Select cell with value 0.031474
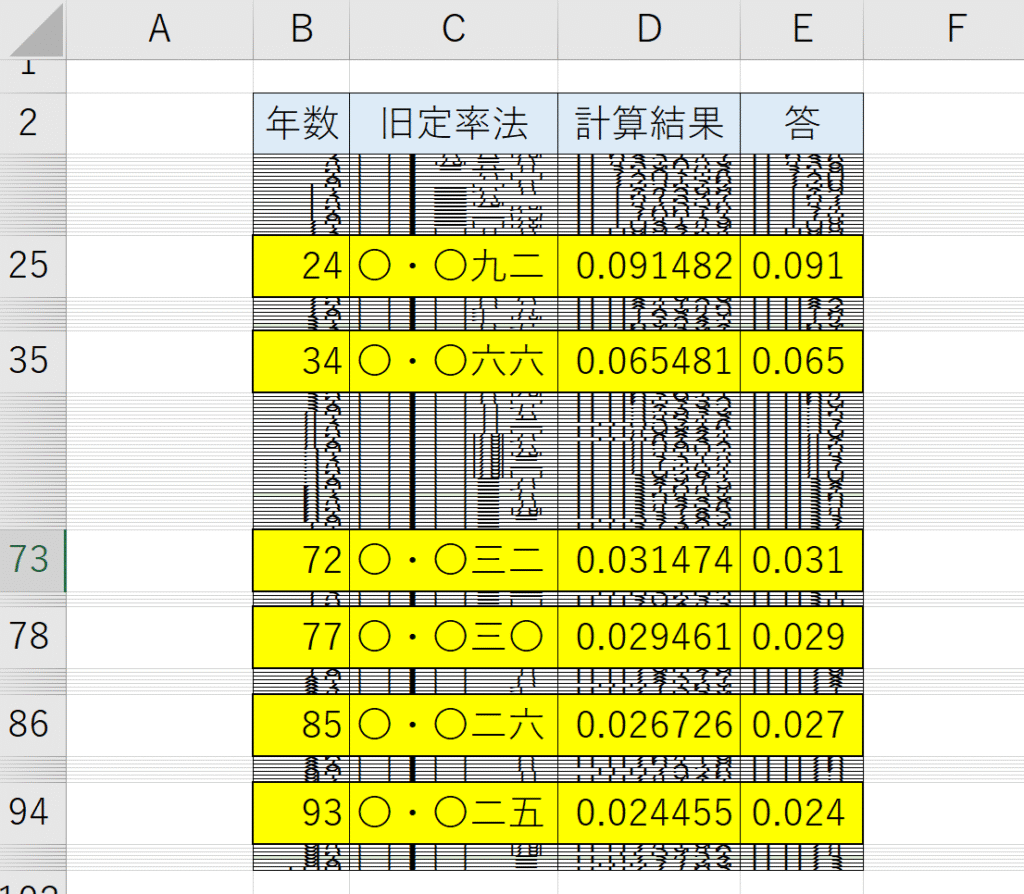This screenshot has width=1024, height=894. pos(648,560)
